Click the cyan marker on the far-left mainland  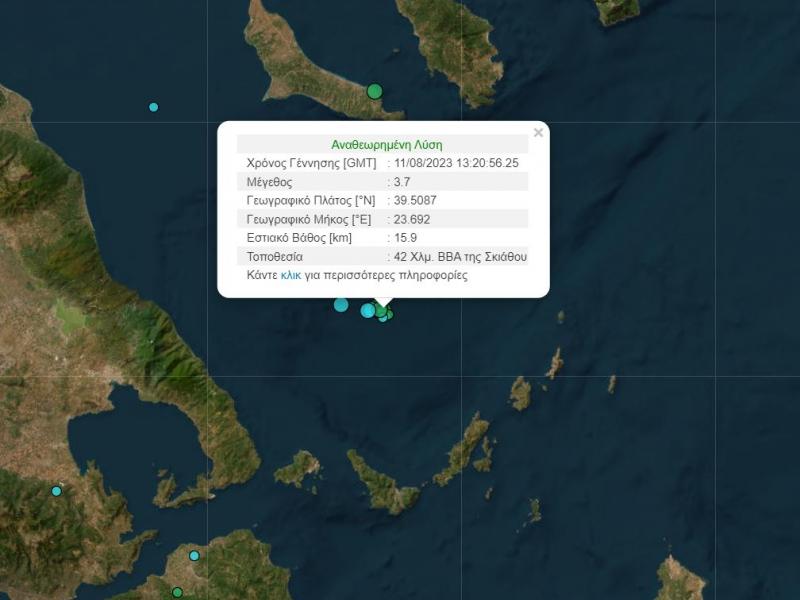pos(57,491)
